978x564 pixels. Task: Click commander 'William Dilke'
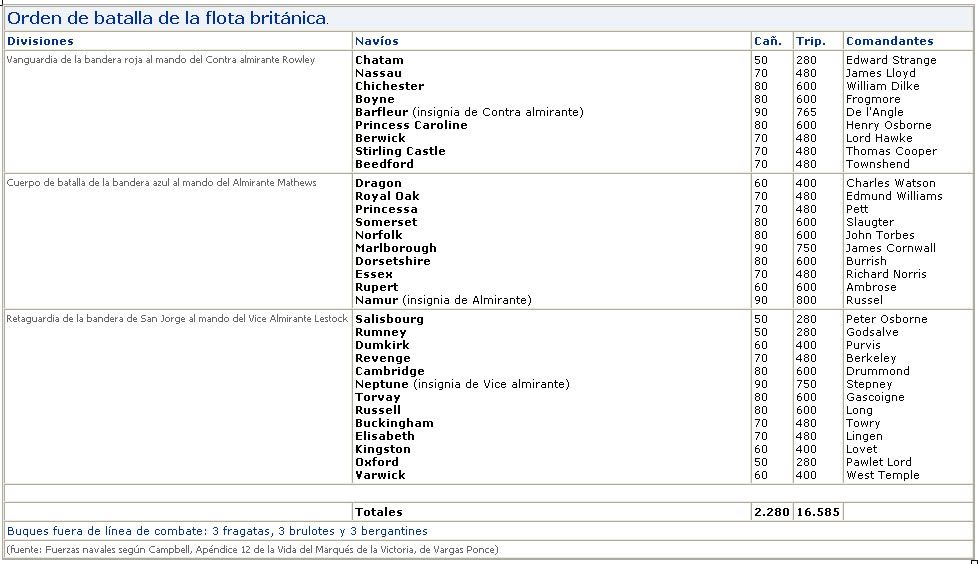[883, 86]
